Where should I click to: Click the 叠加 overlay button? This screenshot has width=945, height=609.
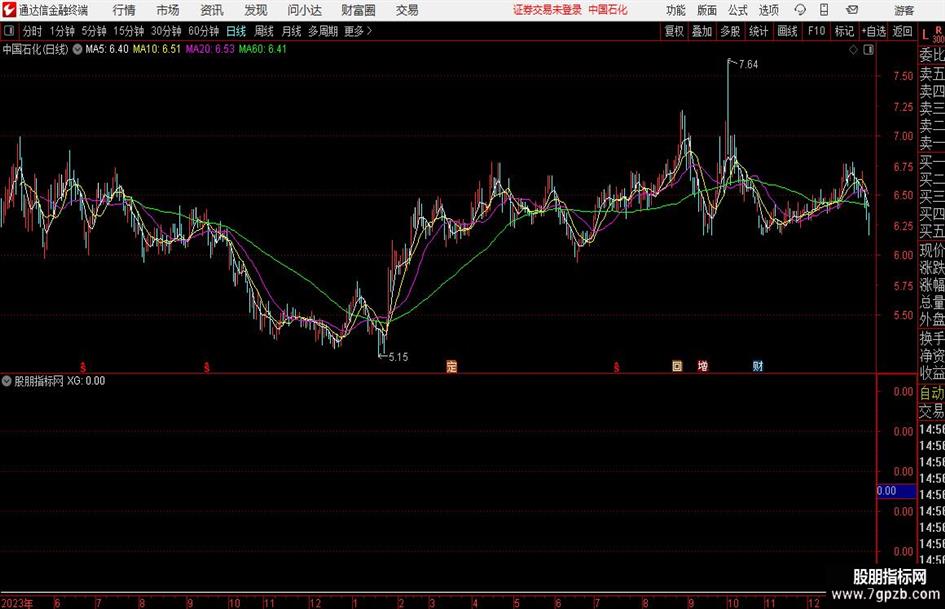click(702, 31)
